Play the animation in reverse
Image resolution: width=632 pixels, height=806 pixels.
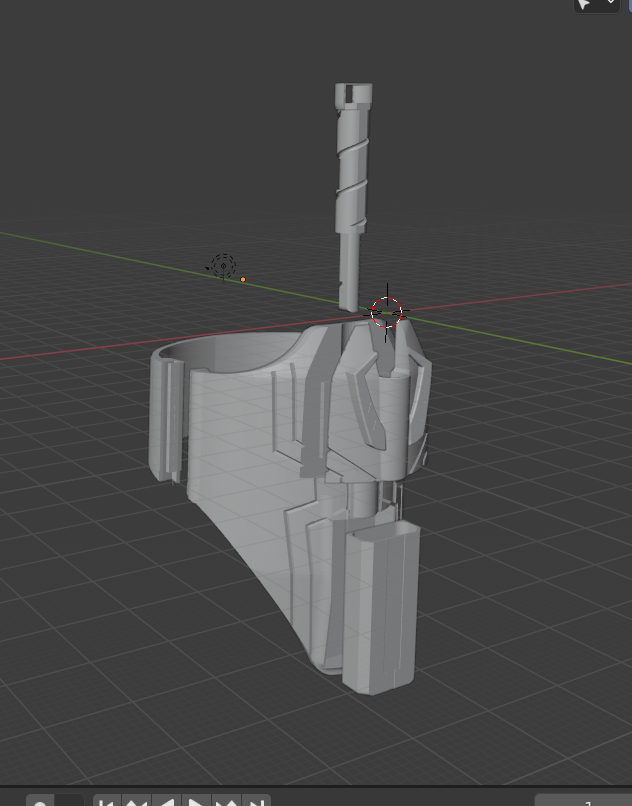167,802
